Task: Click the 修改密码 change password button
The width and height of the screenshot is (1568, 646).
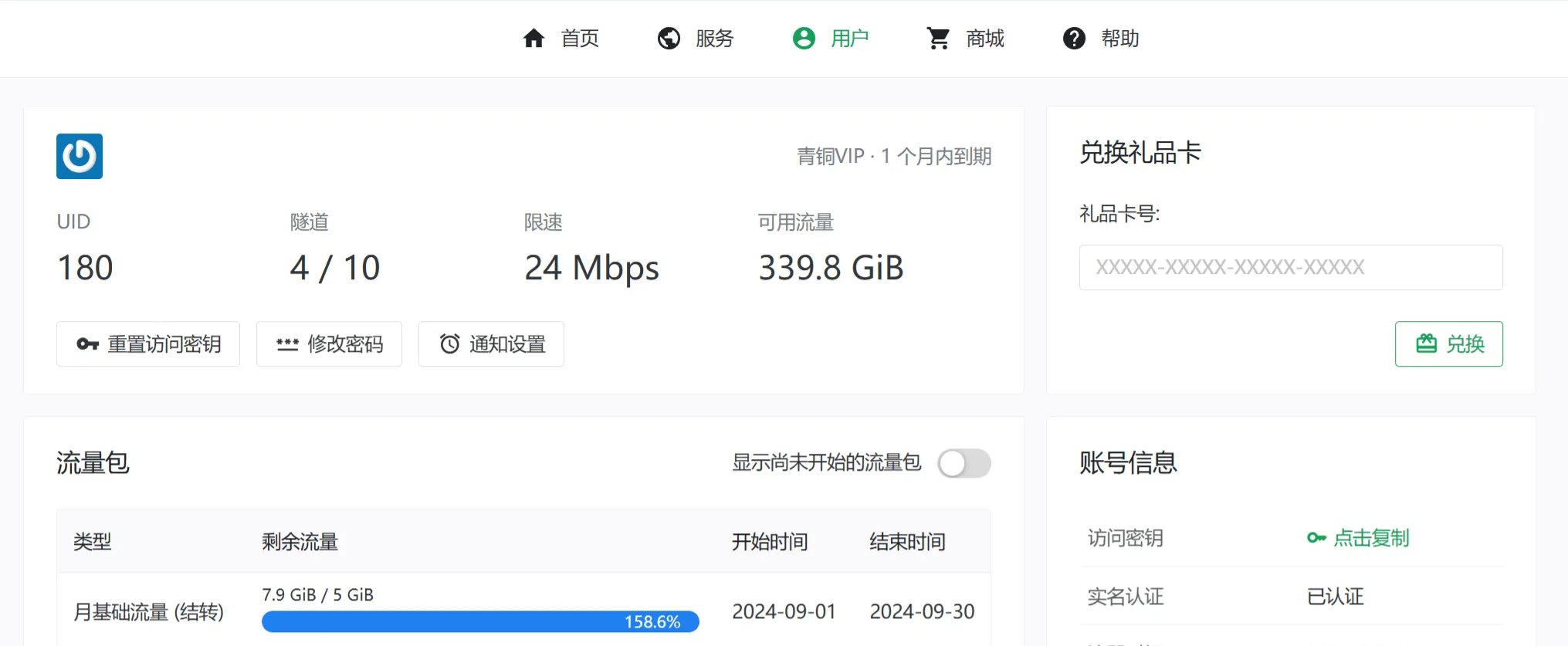Action: [329, 344]
